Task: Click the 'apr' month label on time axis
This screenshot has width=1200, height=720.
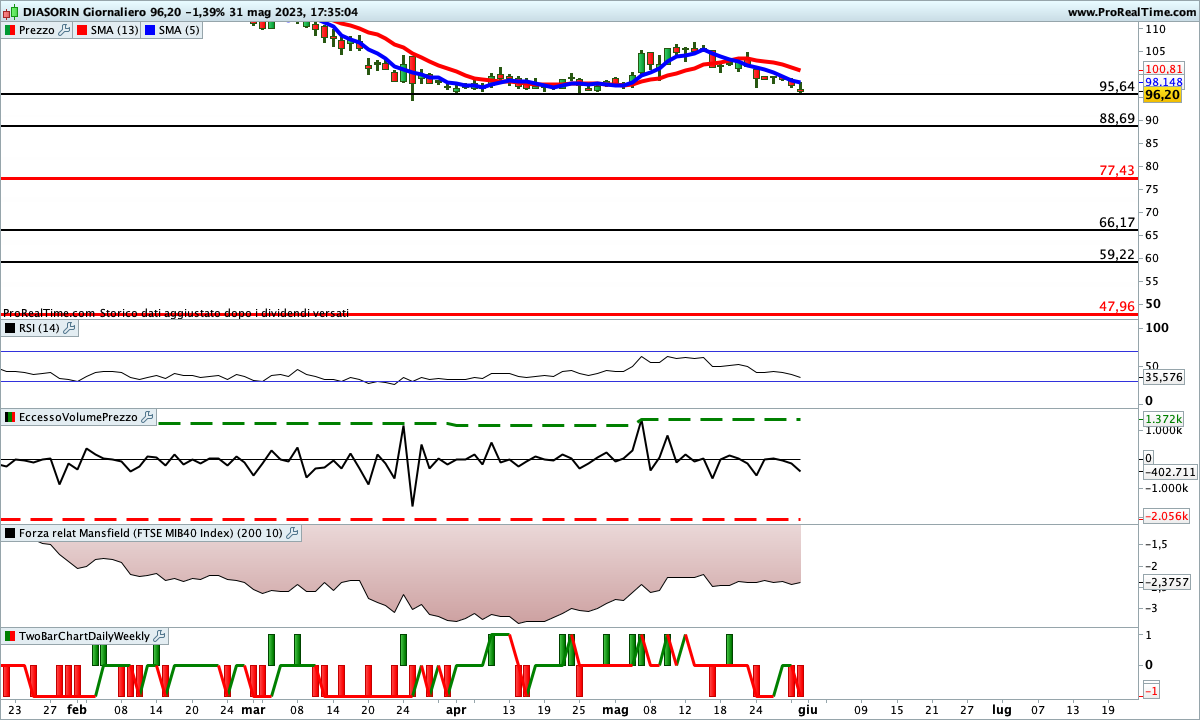Action: point(456,710)
